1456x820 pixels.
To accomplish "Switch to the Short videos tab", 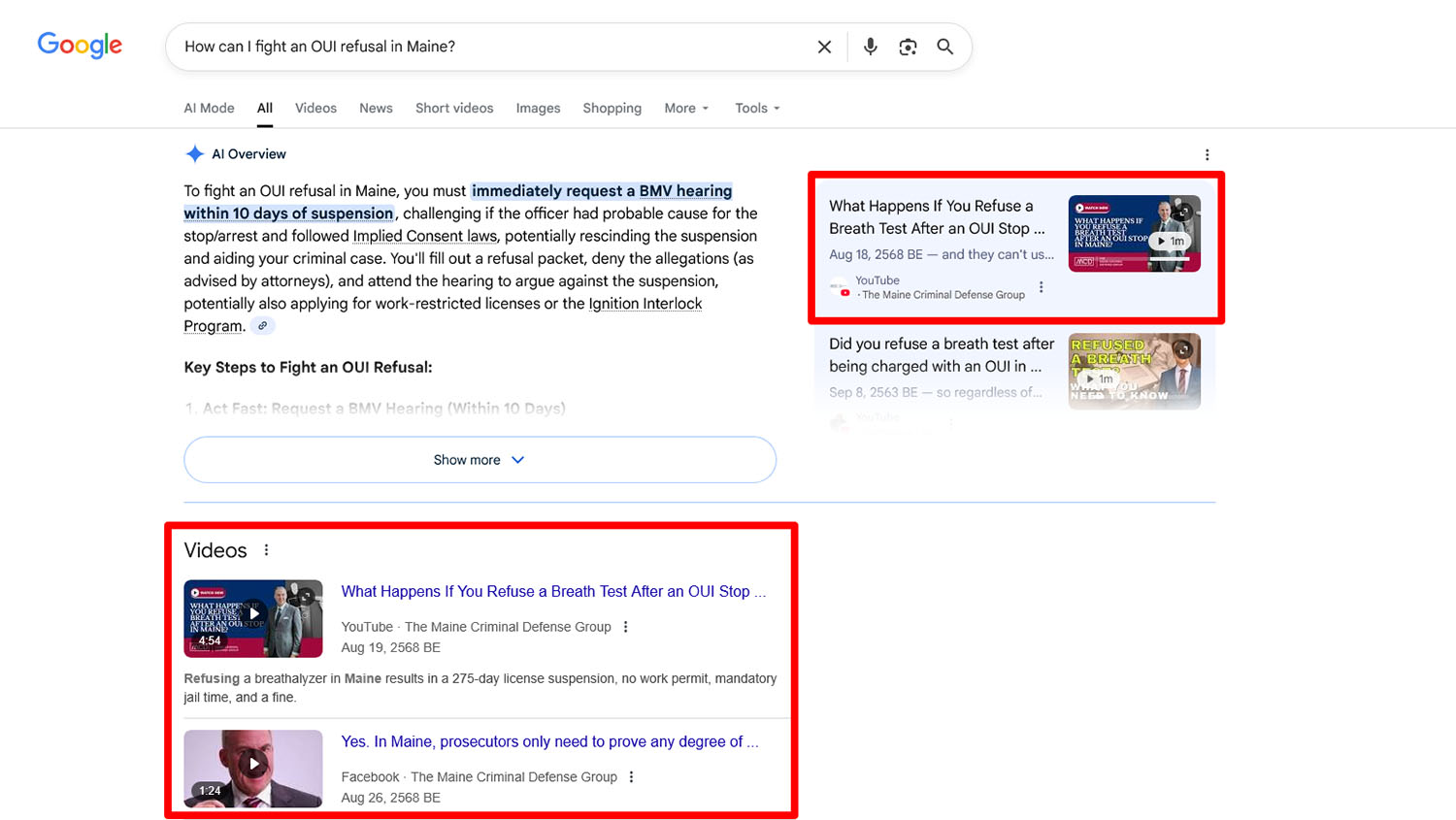I will tap(454, 109).
